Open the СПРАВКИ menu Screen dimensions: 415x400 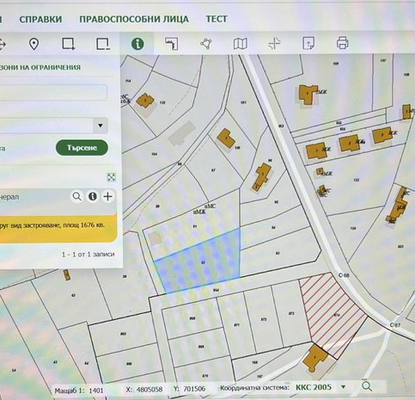click(x=41, y=19)
